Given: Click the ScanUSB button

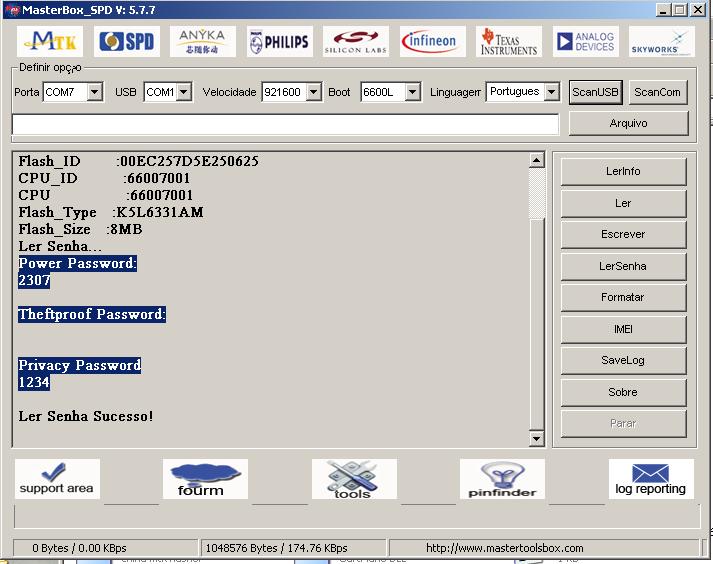Looking at the screenshot, I should (595, 92).
